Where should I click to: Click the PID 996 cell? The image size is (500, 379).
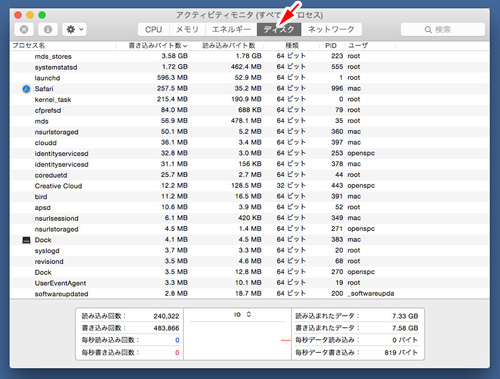tap(337, 88)
